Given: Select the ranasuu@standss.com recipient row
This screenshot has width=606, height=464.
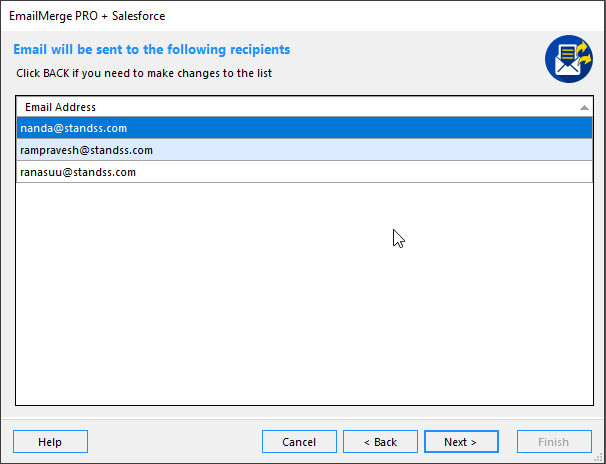Looking at the screenshot, I should pos(305,172).
